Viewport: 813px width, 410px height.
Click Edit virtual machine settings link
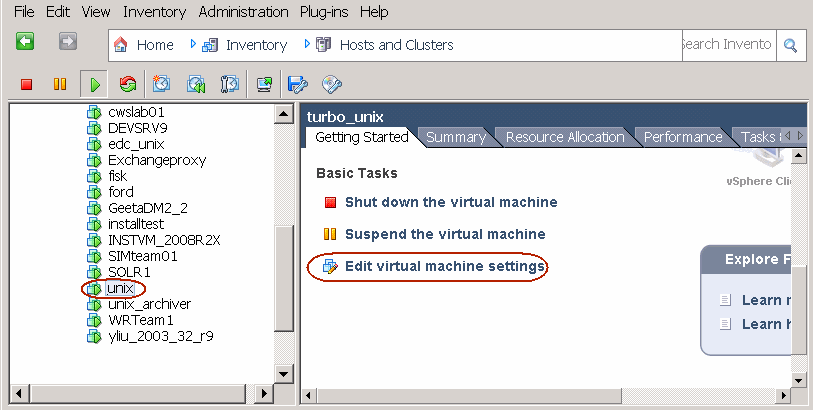444,267
